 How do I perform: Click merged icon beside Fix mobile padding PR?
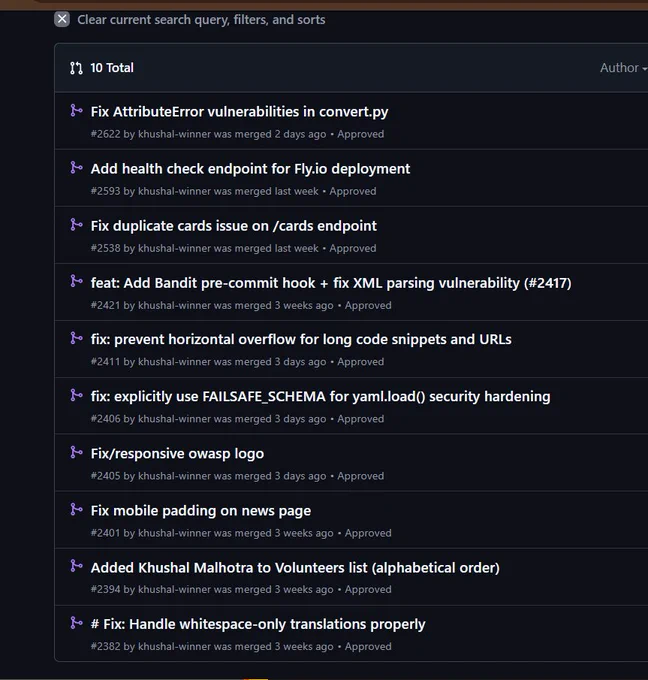[76, 509]
